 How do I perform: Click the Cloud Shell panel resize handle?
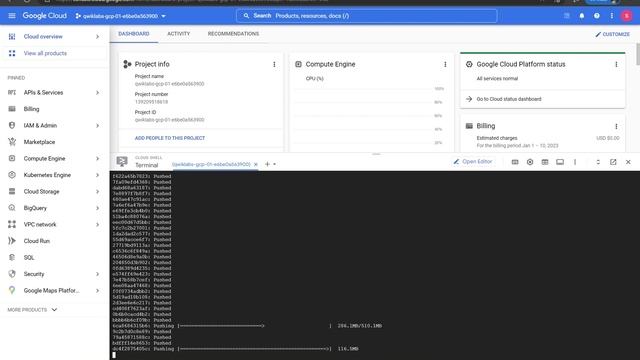point(376,154)
